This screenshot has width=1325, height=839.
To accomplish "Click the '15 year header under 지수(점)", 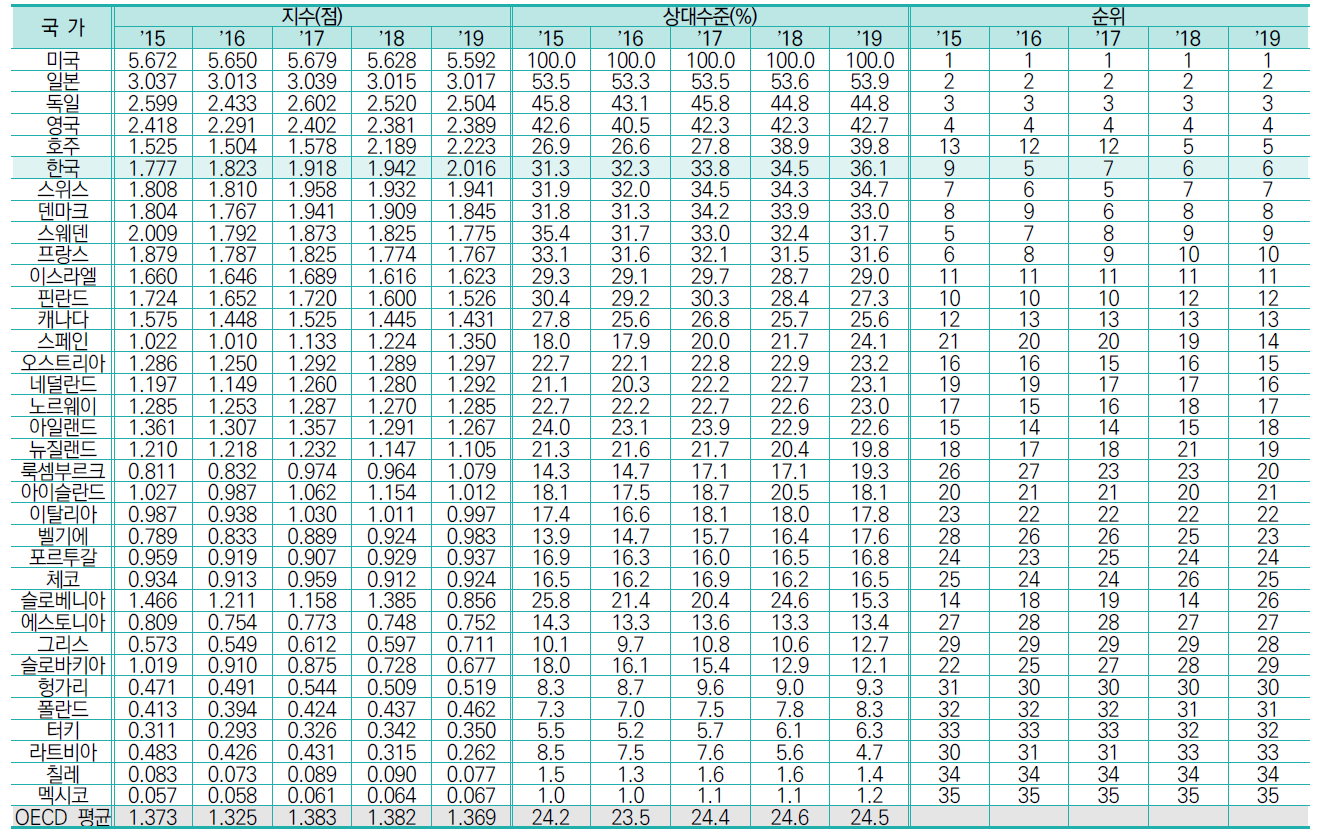I will (x=153, y=38).
